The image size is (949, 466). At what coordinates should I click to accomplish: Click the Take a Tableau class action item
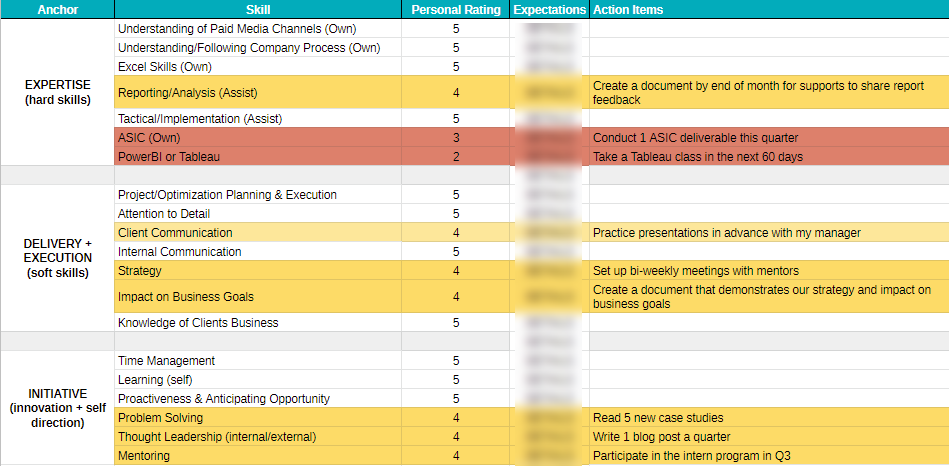pyautogui.click(x=697, y=157)
